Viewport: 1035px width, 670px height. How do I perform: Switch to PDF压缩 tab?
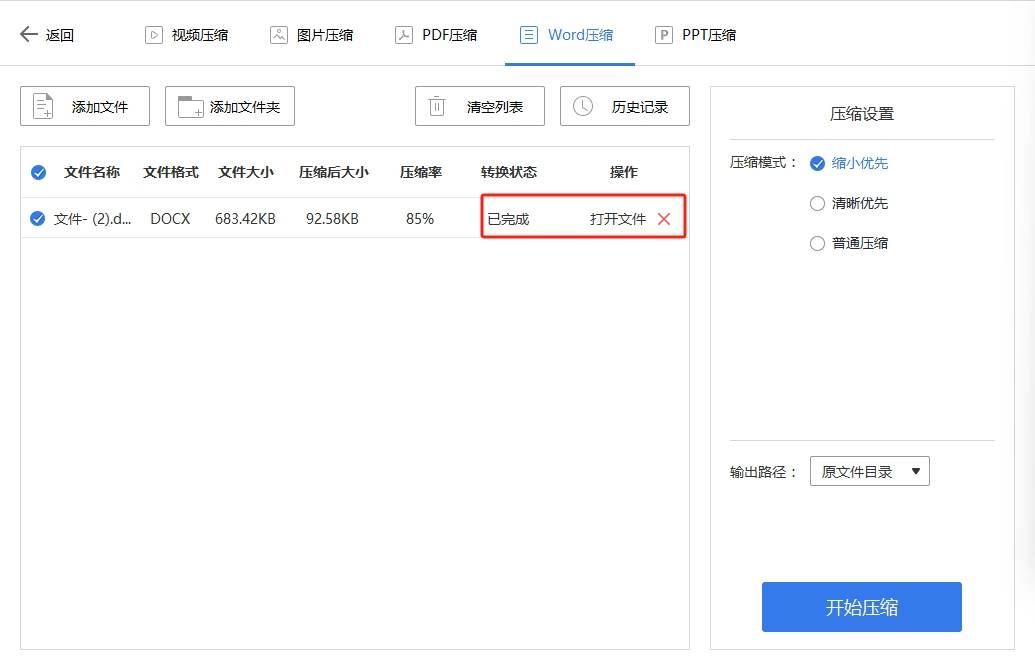pyautogui.click(x=436, y=34)
